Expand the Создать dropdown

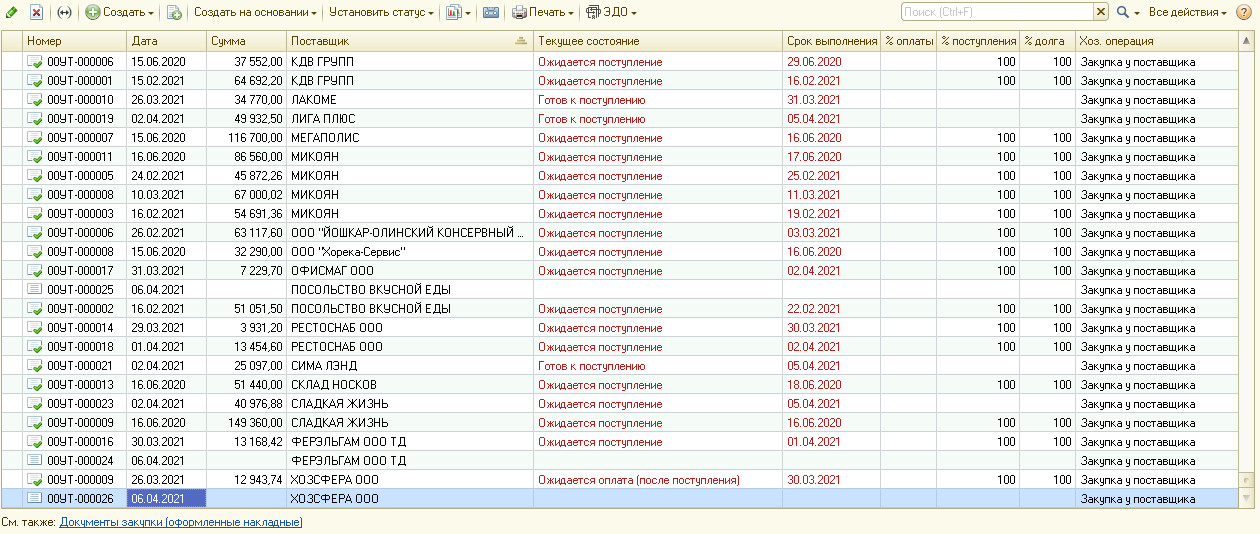coord(120,12)
